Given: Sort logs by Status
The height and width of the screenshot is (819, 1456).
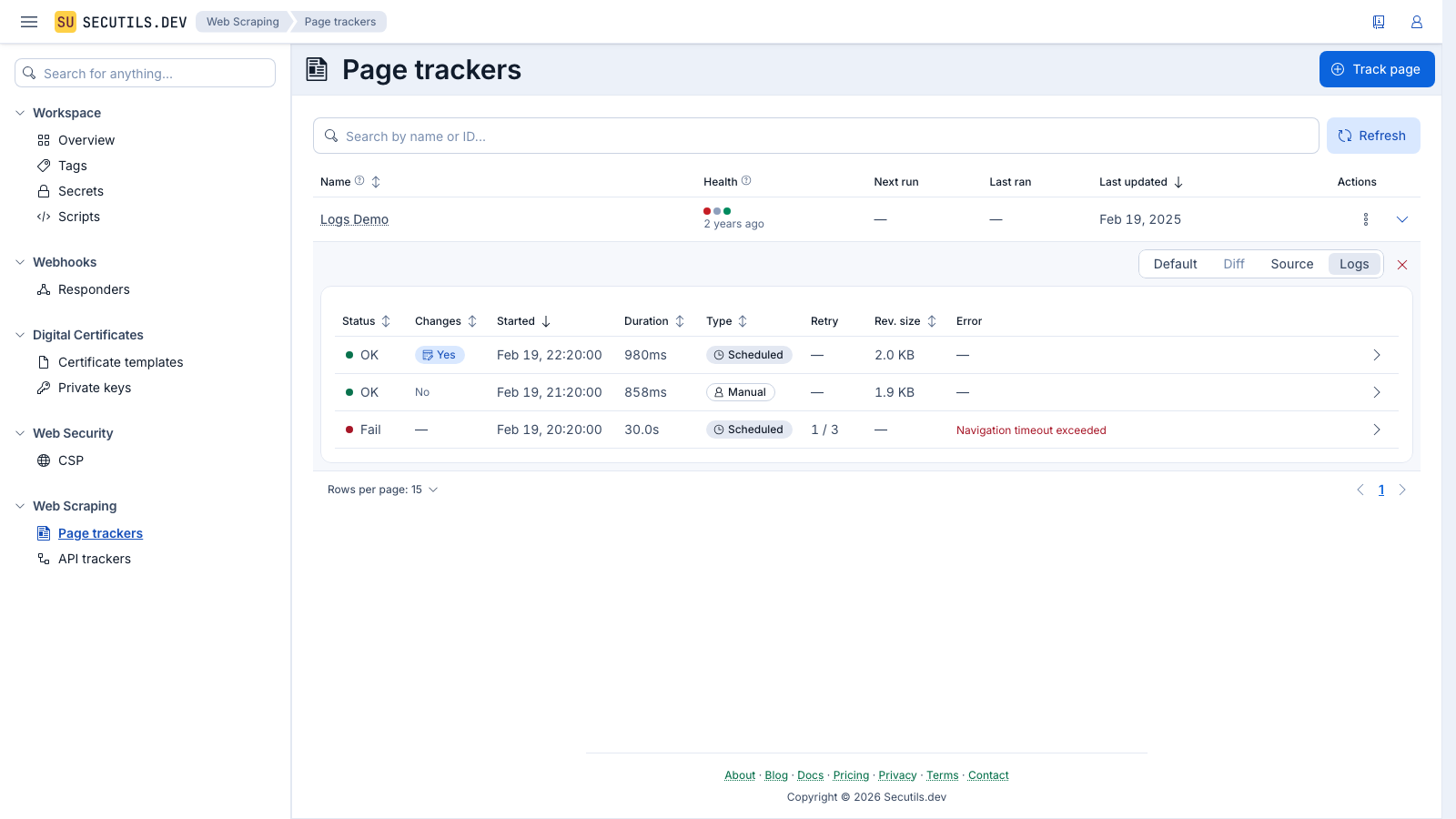Looking at the screenshot, I should tap(367, 321).
